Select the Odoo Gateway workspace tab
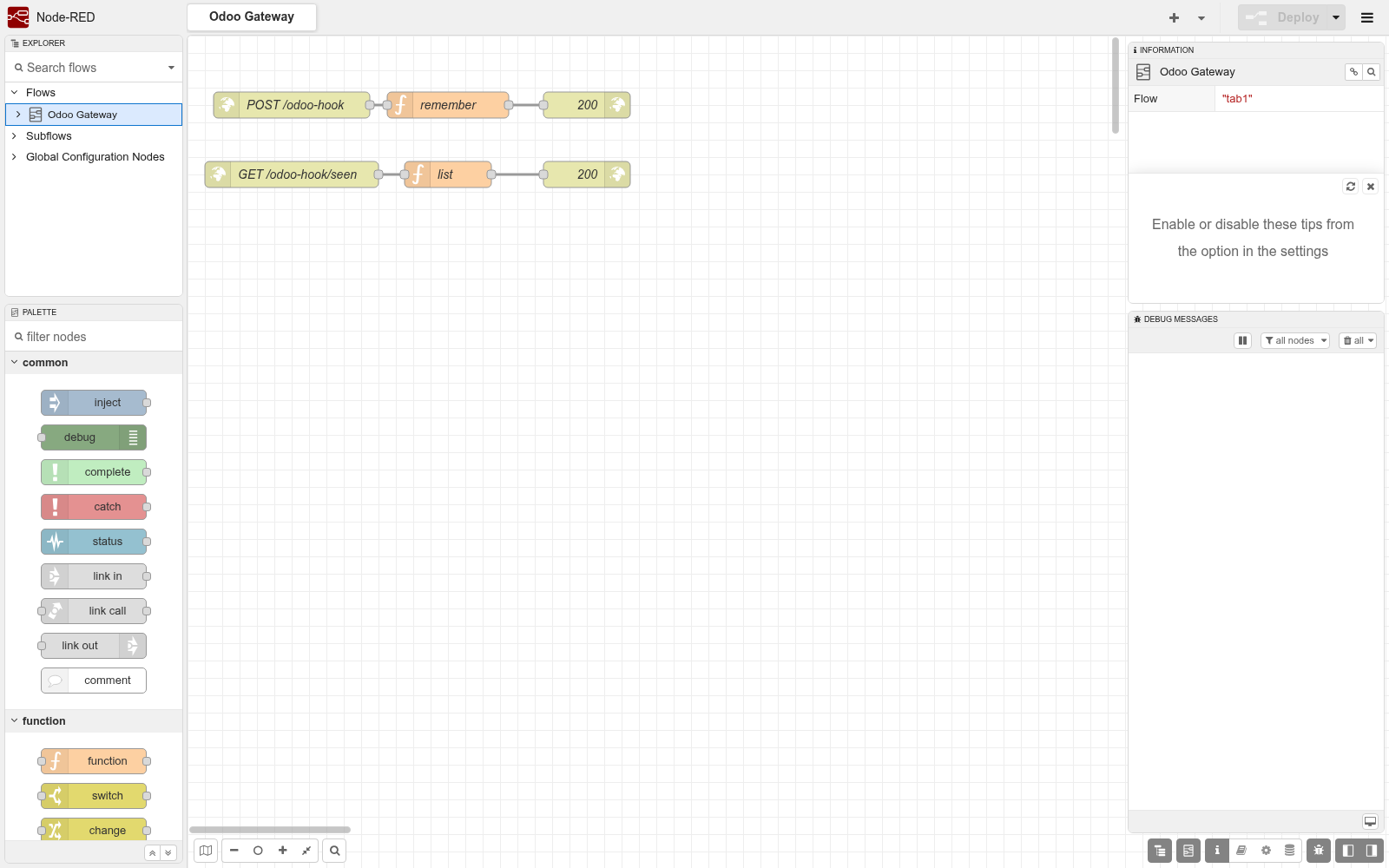This screenshot has height=868, width=1389. click(252, 17)
